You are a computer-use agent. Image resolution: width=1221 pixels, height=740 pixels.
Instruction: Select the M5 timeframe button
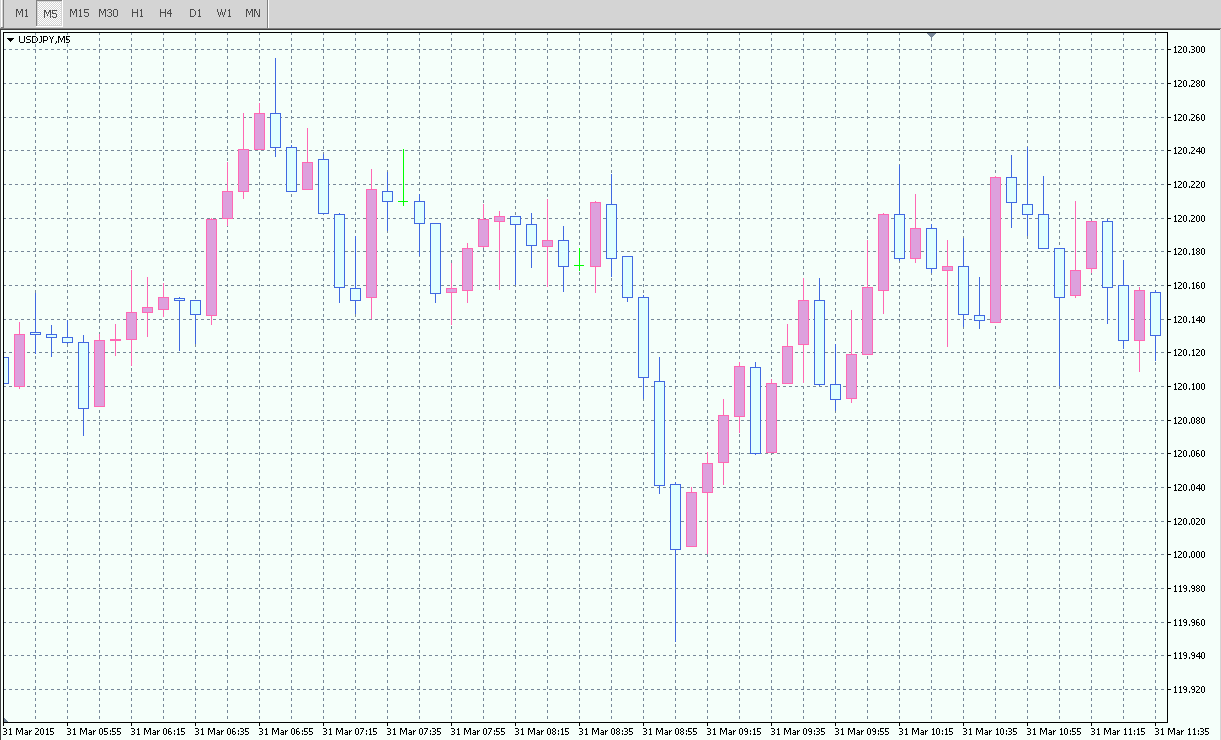(50, 13)
